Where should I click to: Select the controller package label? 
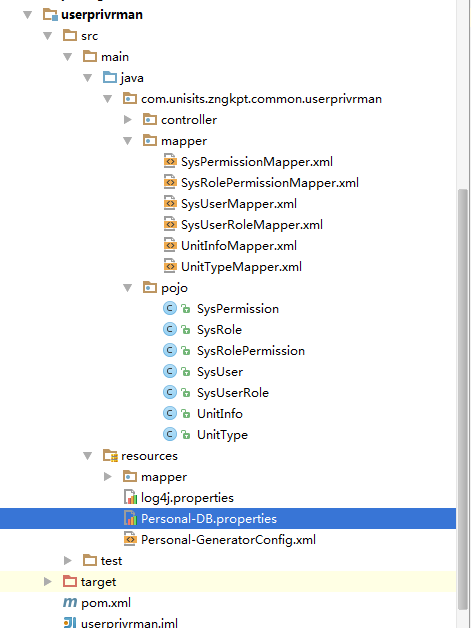tap(189, 120)
